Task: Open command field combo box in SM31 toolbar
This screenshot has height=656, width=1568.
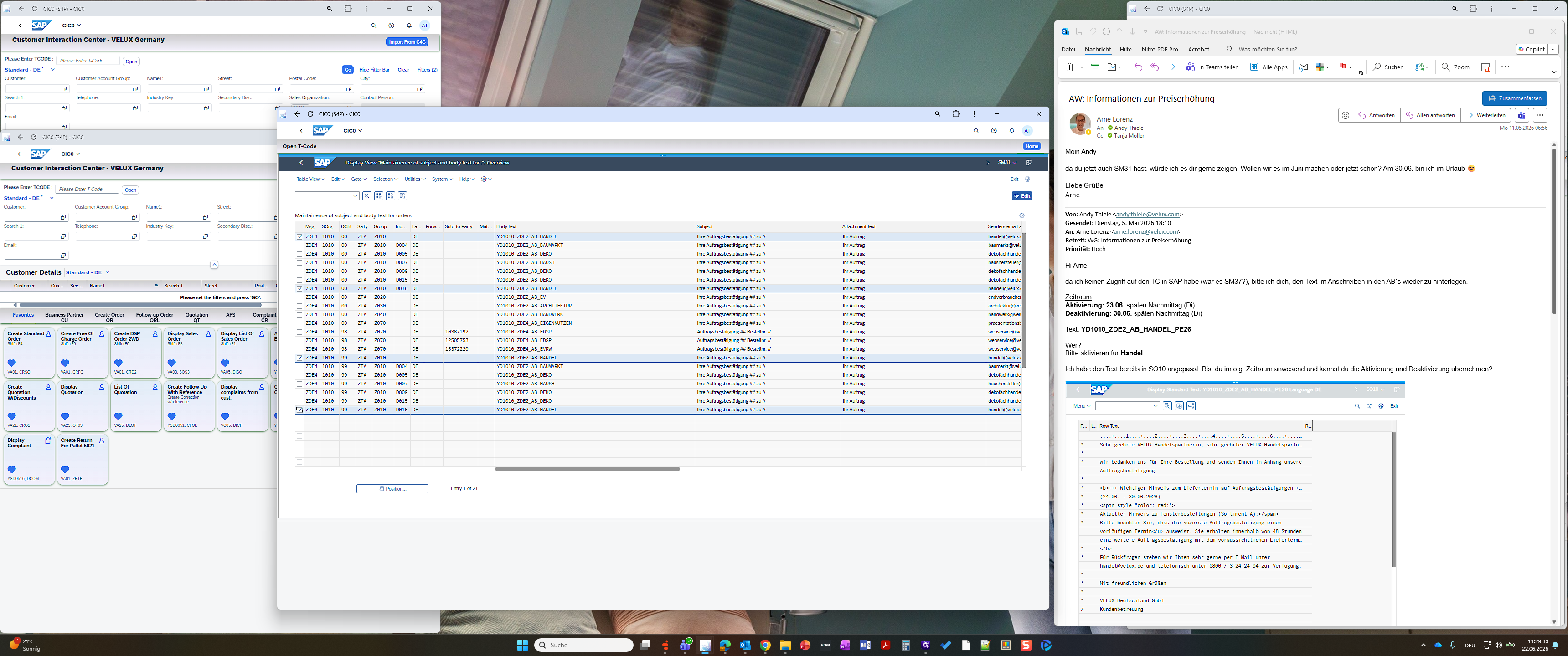Action: tap(327, 196)
